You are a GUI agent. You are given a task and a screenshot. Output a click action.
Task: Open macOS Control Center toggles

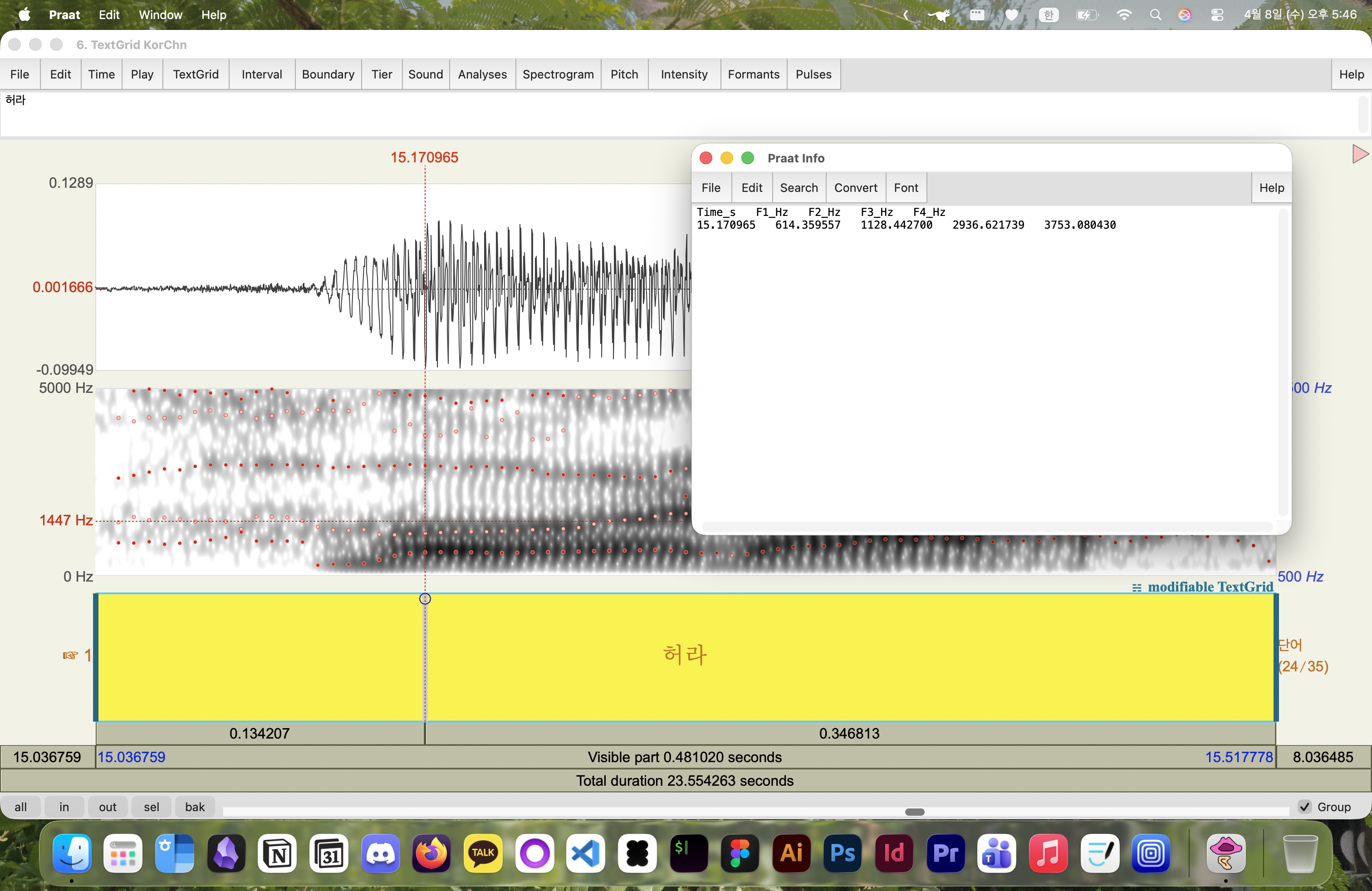pos(1217,15)
